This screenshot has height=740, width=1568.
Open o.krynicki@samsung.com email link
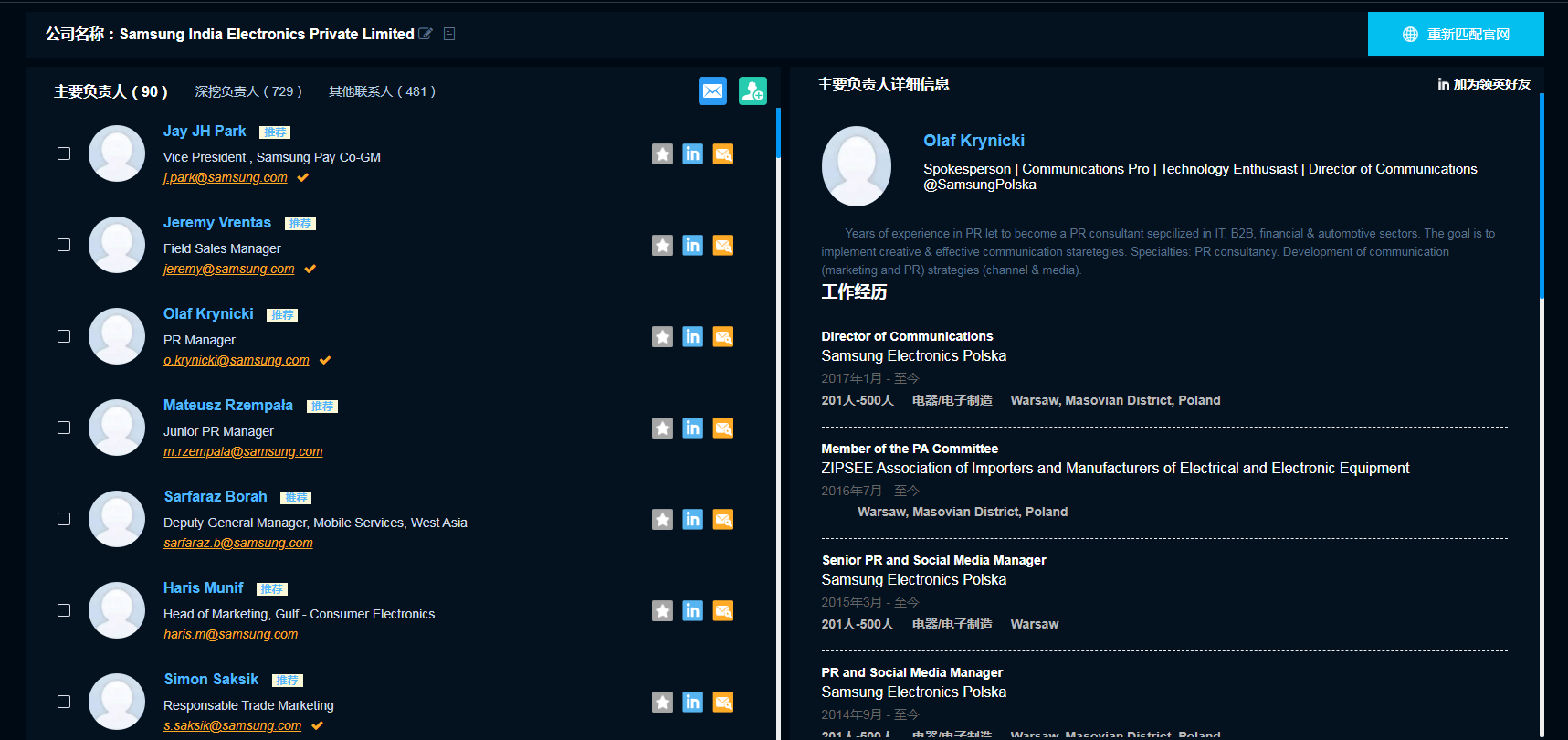(x=236, y=361)
